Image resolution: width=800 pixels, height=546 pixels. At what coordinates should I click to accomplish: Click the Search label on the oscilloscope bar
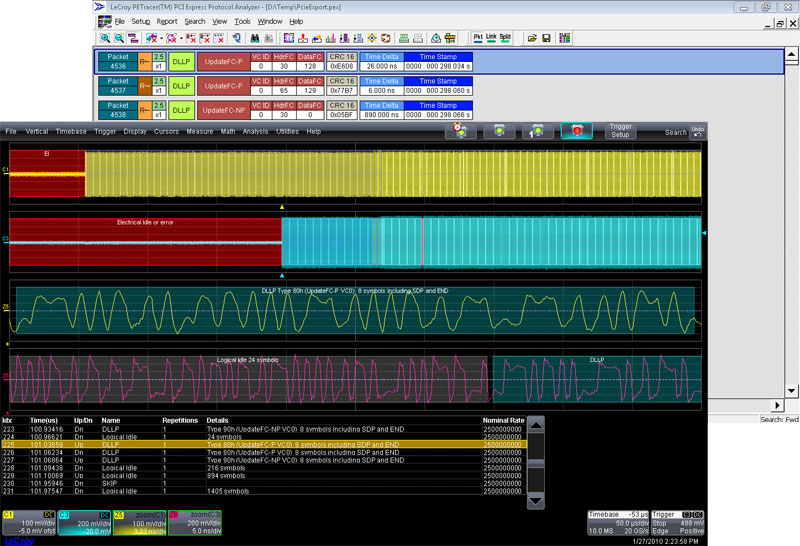pyautogui.click(x=676, y=132)
